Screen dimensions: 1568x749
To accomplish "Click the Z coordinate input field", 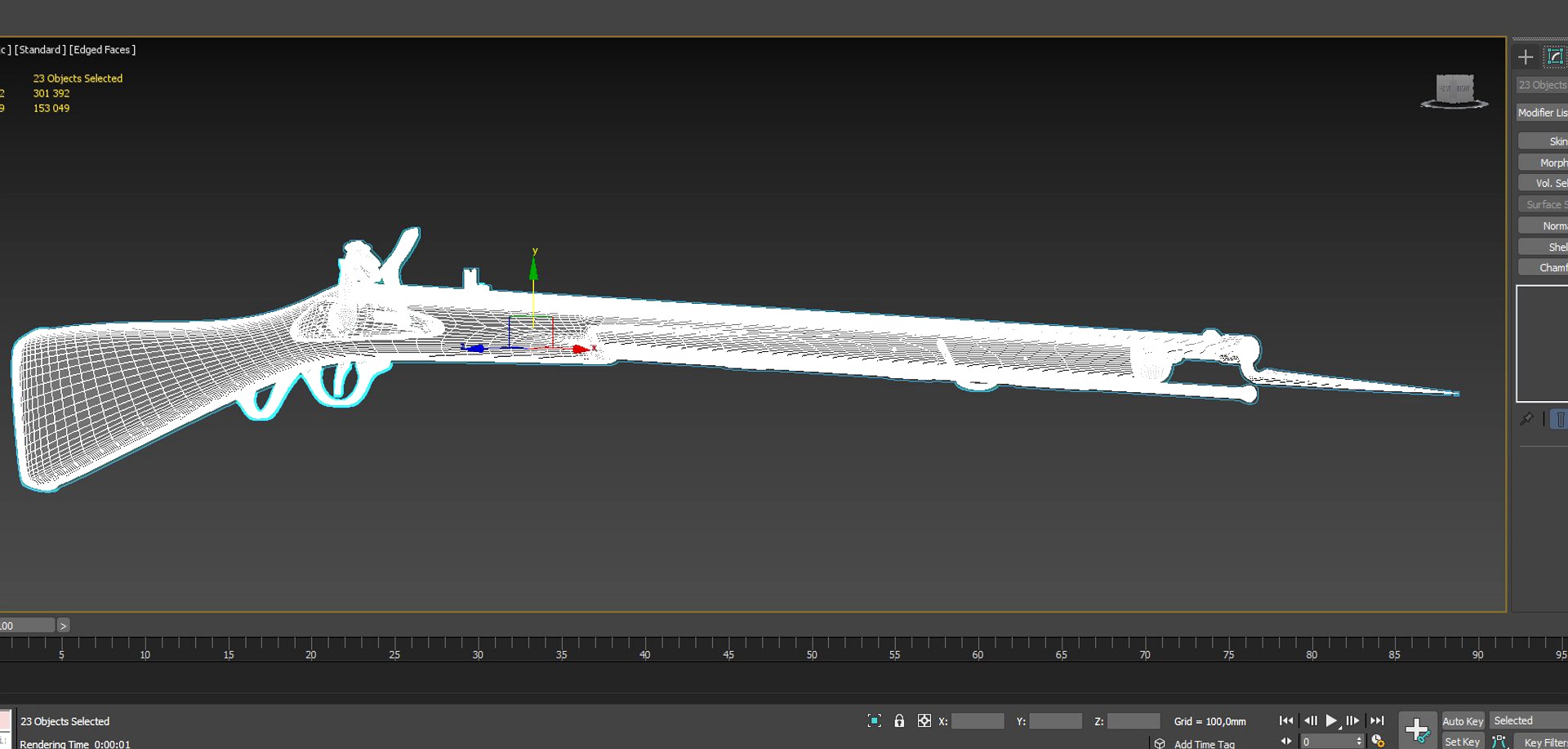I will [1134, 721].
